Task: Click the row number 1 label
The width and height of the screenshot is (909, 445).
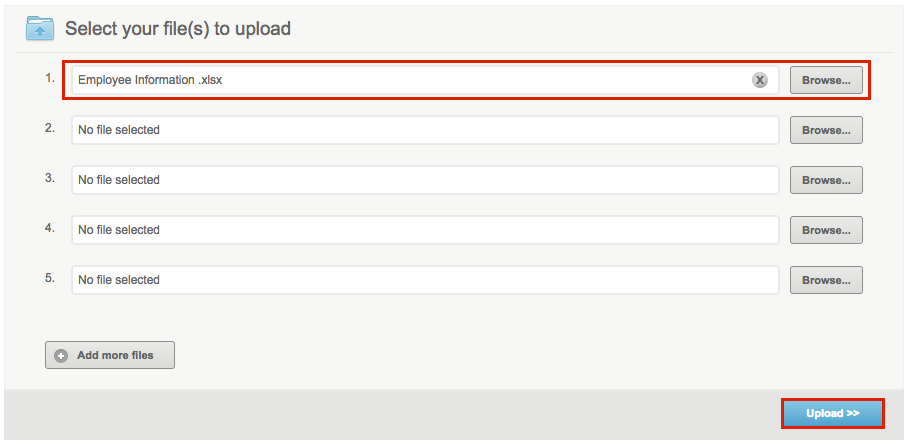Action: pos(50,77)
